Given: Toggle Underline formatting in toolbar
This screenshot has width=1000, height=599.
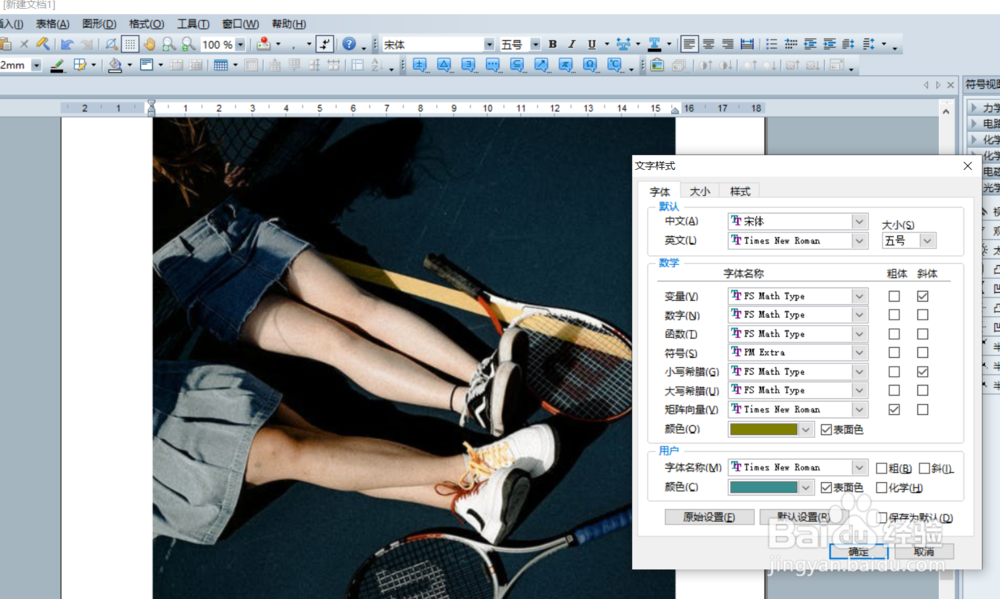Looking at the screenshot, I should [591, 44].
